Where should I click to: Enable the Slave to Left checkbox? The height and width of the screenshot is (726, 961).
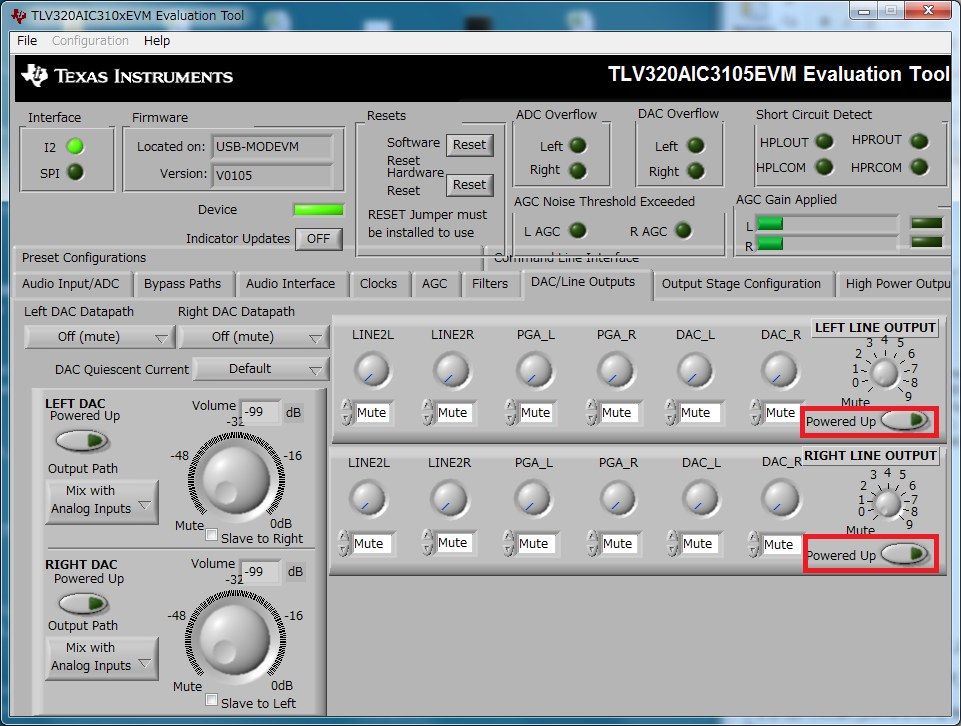tap(211, 700)
